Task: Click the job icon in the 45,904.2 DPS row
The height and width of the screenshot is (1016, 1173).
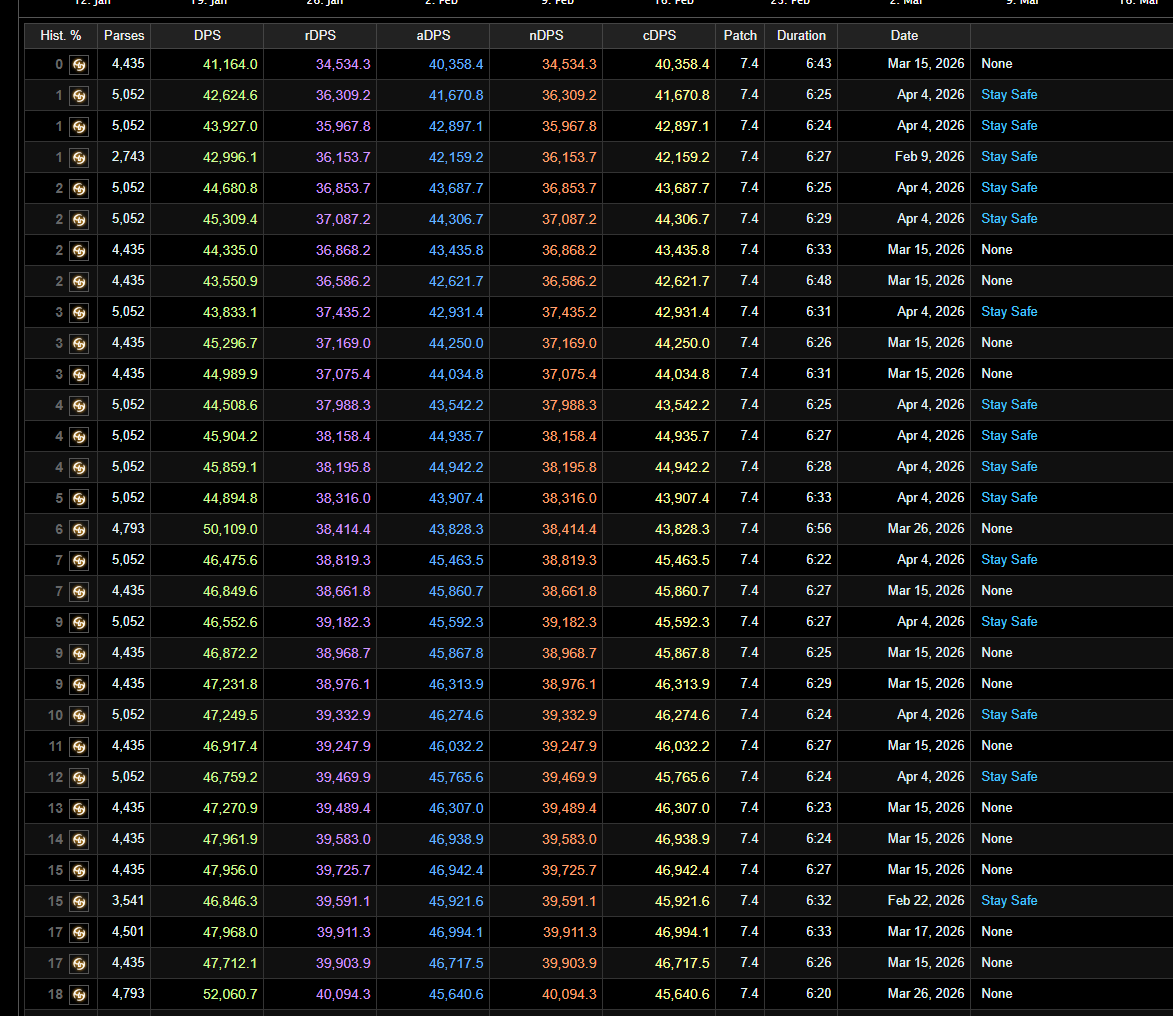Action: tap(79, 437)
